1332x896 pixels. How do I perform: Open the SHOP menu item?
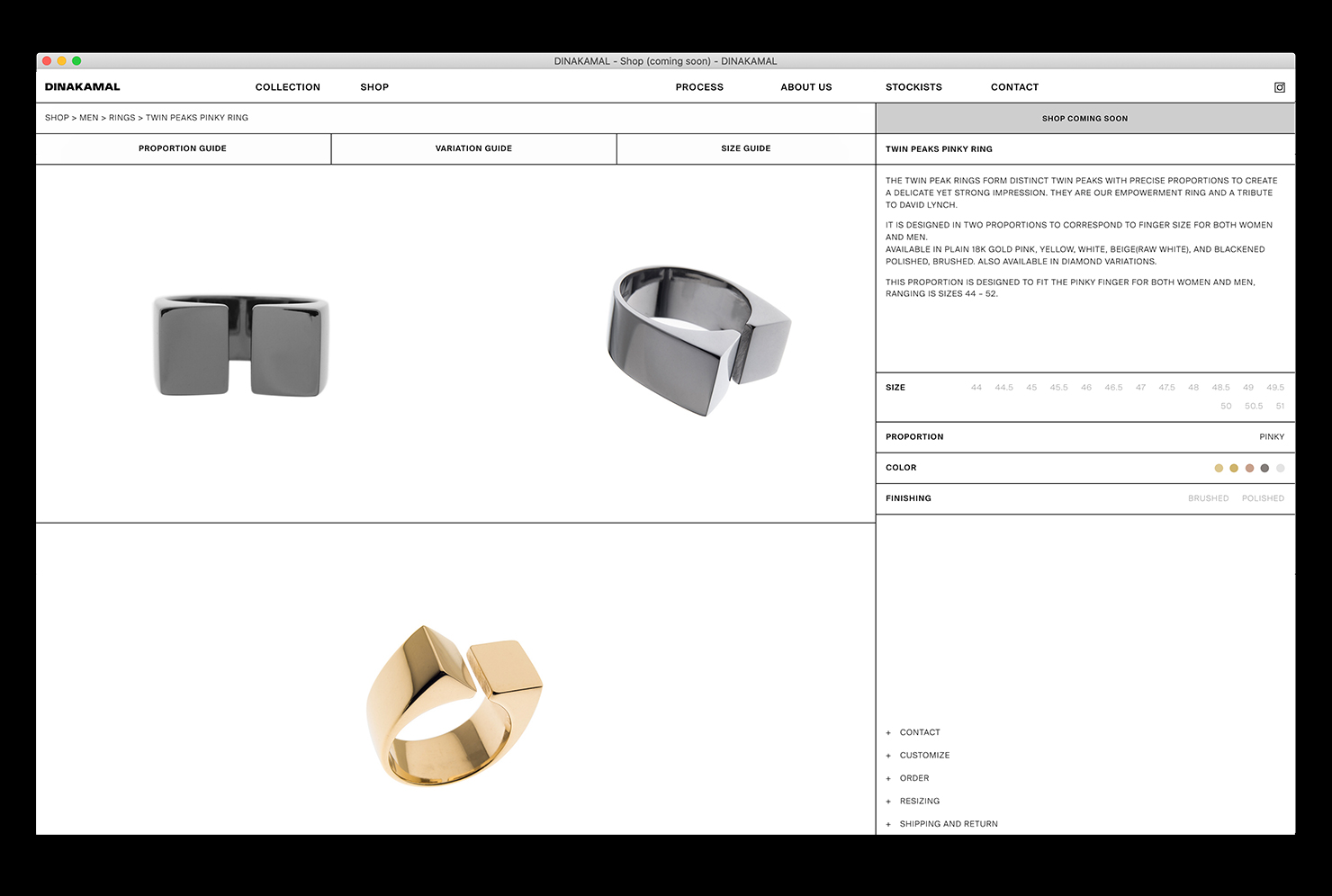tap(374, 87)
